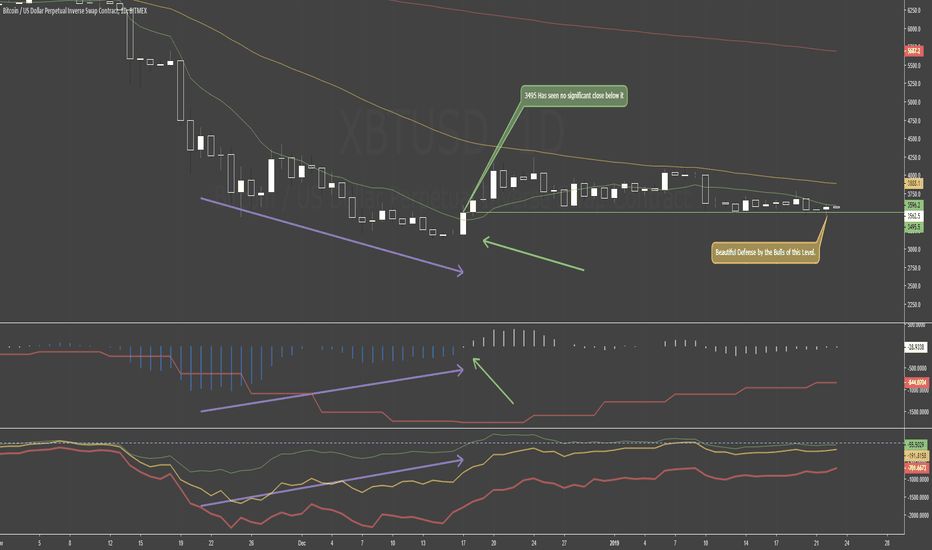Click the 26 date label on time axis
The width and height of the screenshot is (932, 550).
[251, 543]
